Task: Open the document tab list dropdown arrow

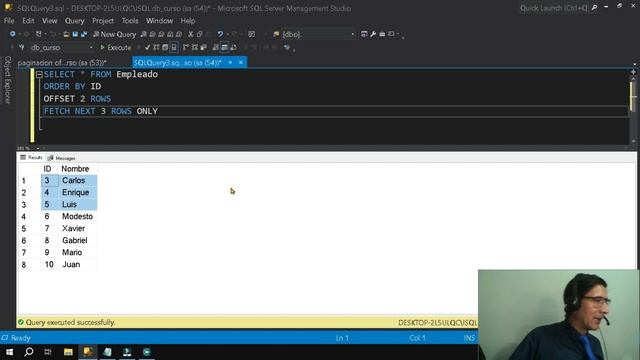Action: pos(634,64)
